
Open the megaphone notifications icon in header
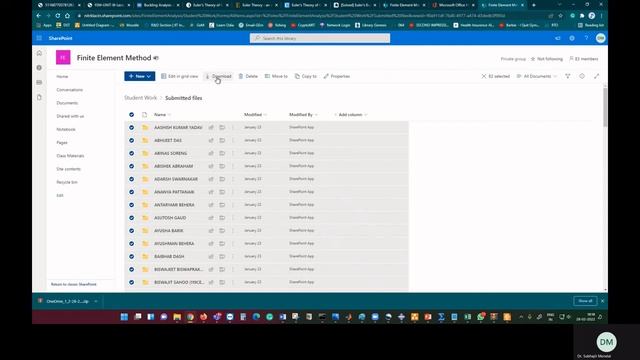coord(558,38)
